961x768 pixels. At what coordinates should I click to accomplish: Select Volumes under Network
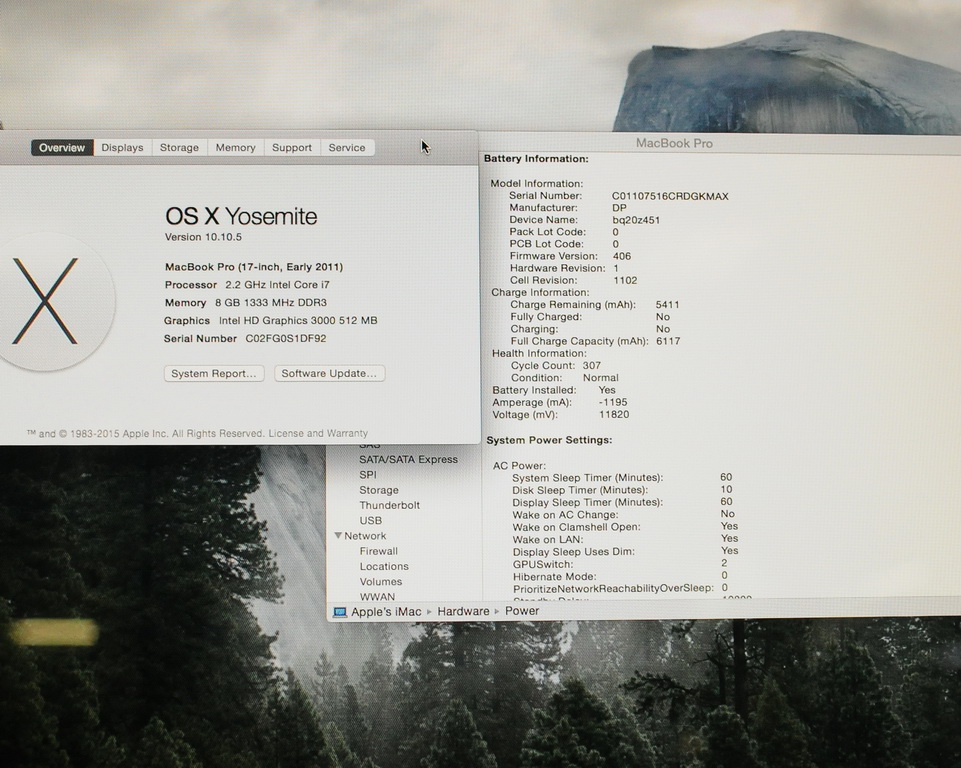coord(381,582)
